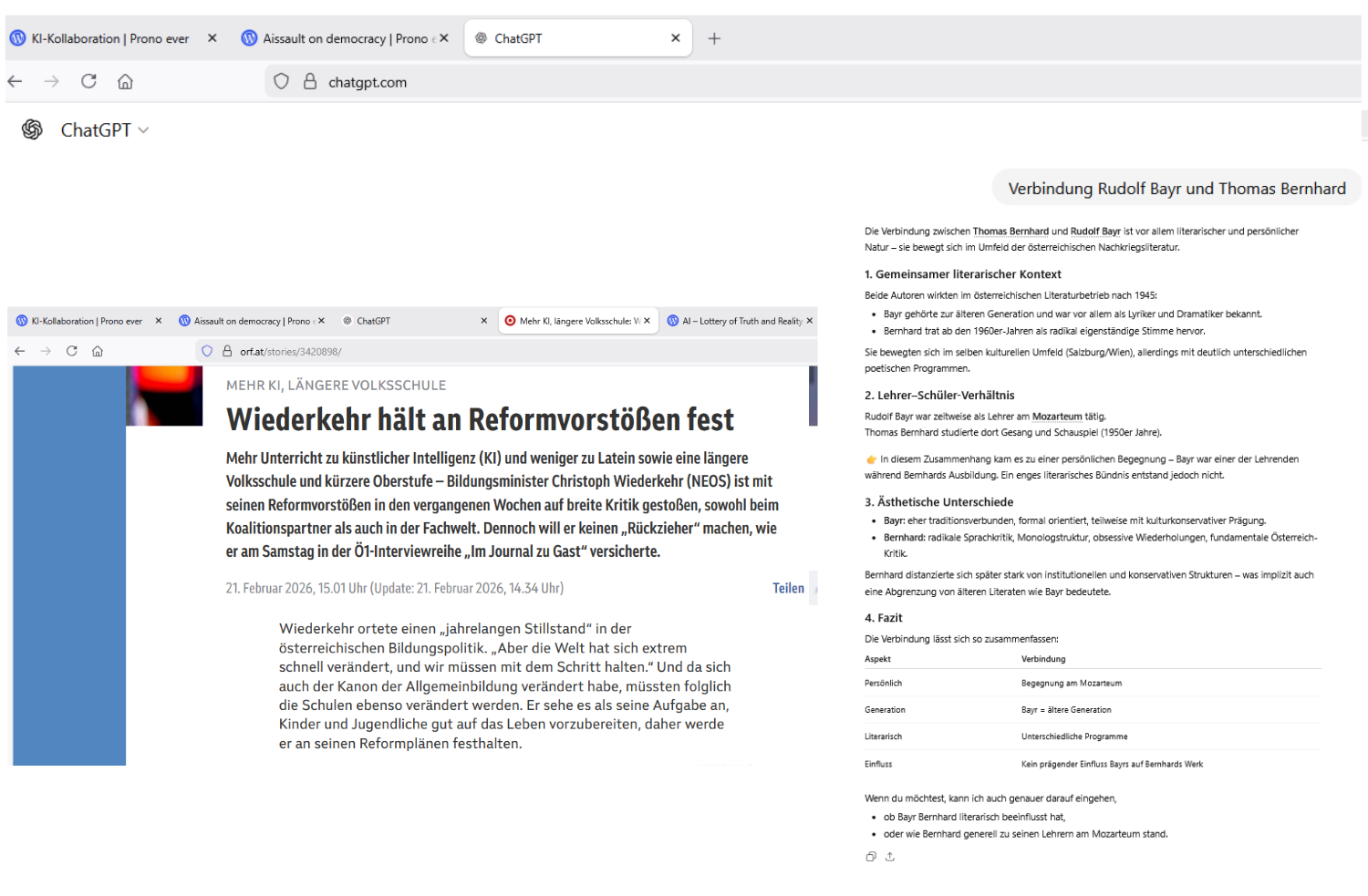The image size is (1368, 896).
Task: Close the ChatGPT tab
Action: (x=676, y=38)
